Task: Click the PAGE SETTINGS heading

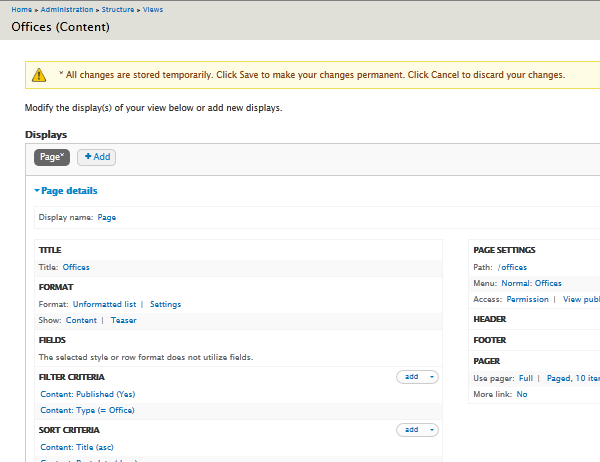Action: (504, 250)
